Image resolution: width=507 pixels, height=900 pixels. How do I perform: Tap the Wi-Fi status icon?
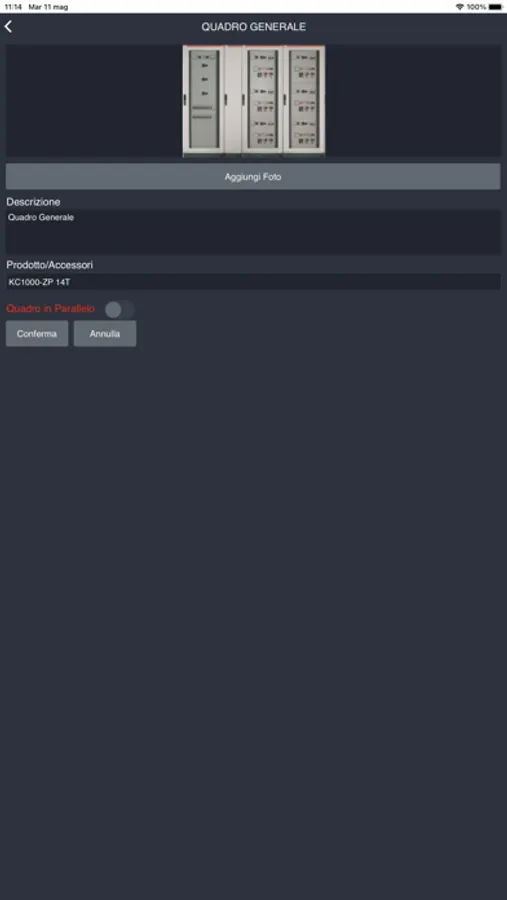459,7
